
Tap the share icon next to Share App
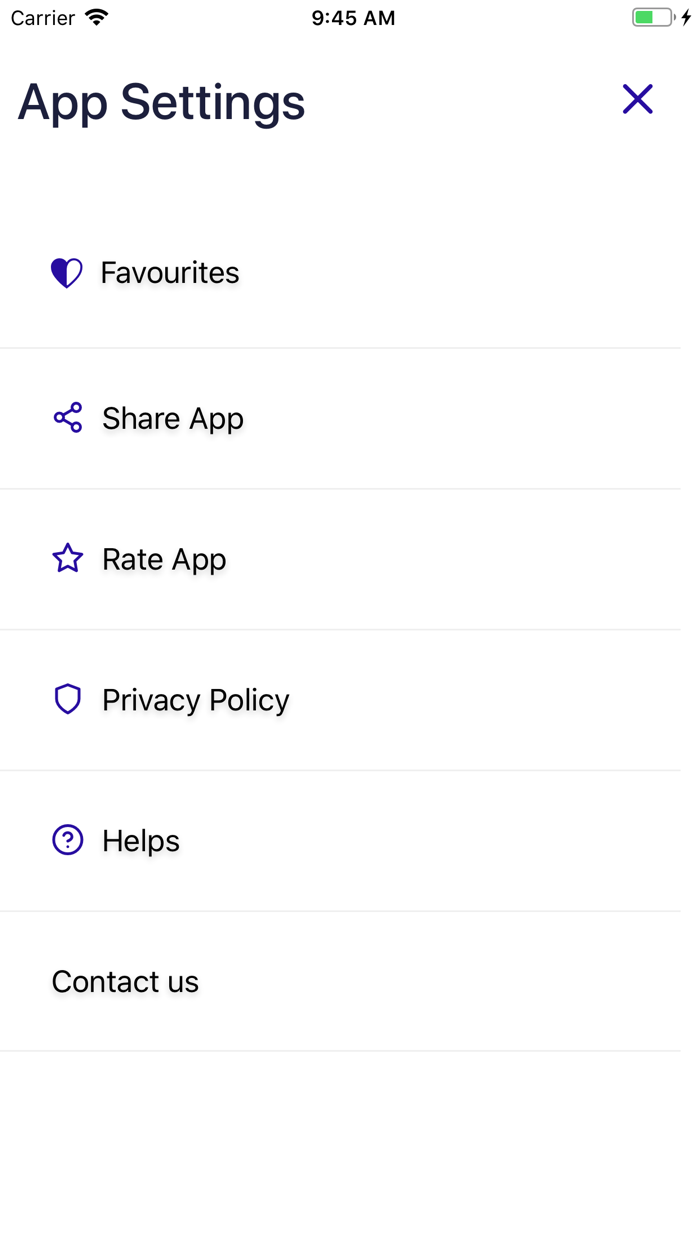(68, 418)
